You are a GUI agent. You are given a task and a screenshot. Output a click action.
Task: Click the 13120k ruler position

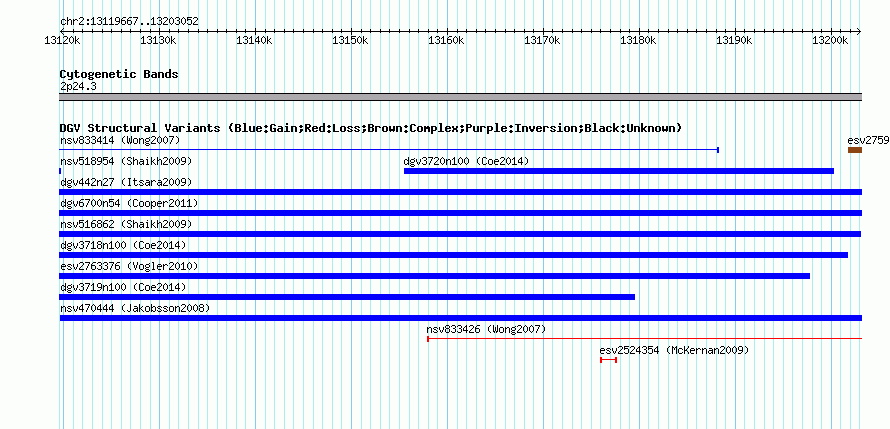point(62,40)
